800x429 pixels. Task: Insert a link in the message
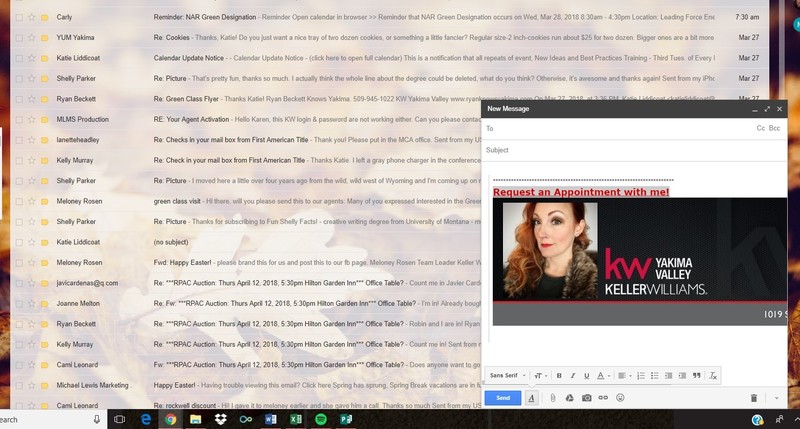tap(603, 398)
